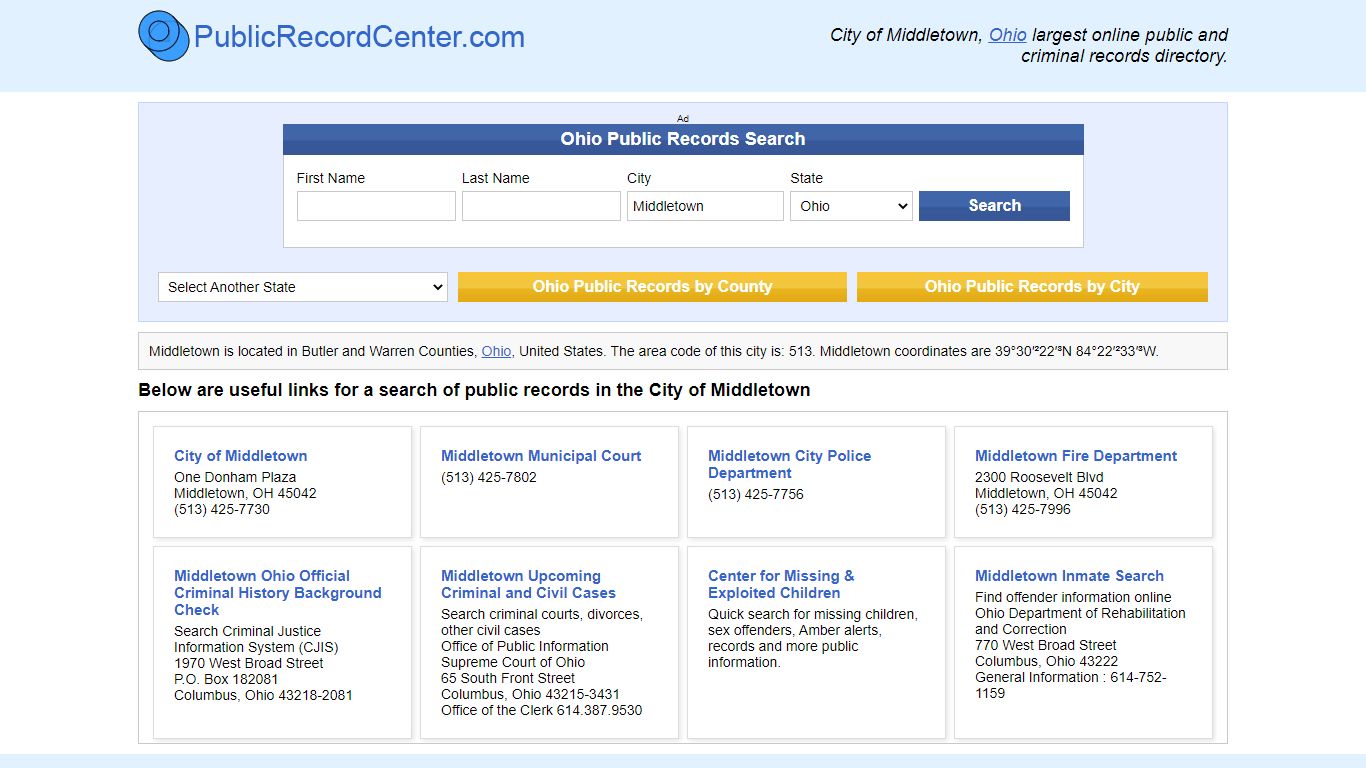
Task: Open the Middletown Municipal Court link
Action: [541, 456]
